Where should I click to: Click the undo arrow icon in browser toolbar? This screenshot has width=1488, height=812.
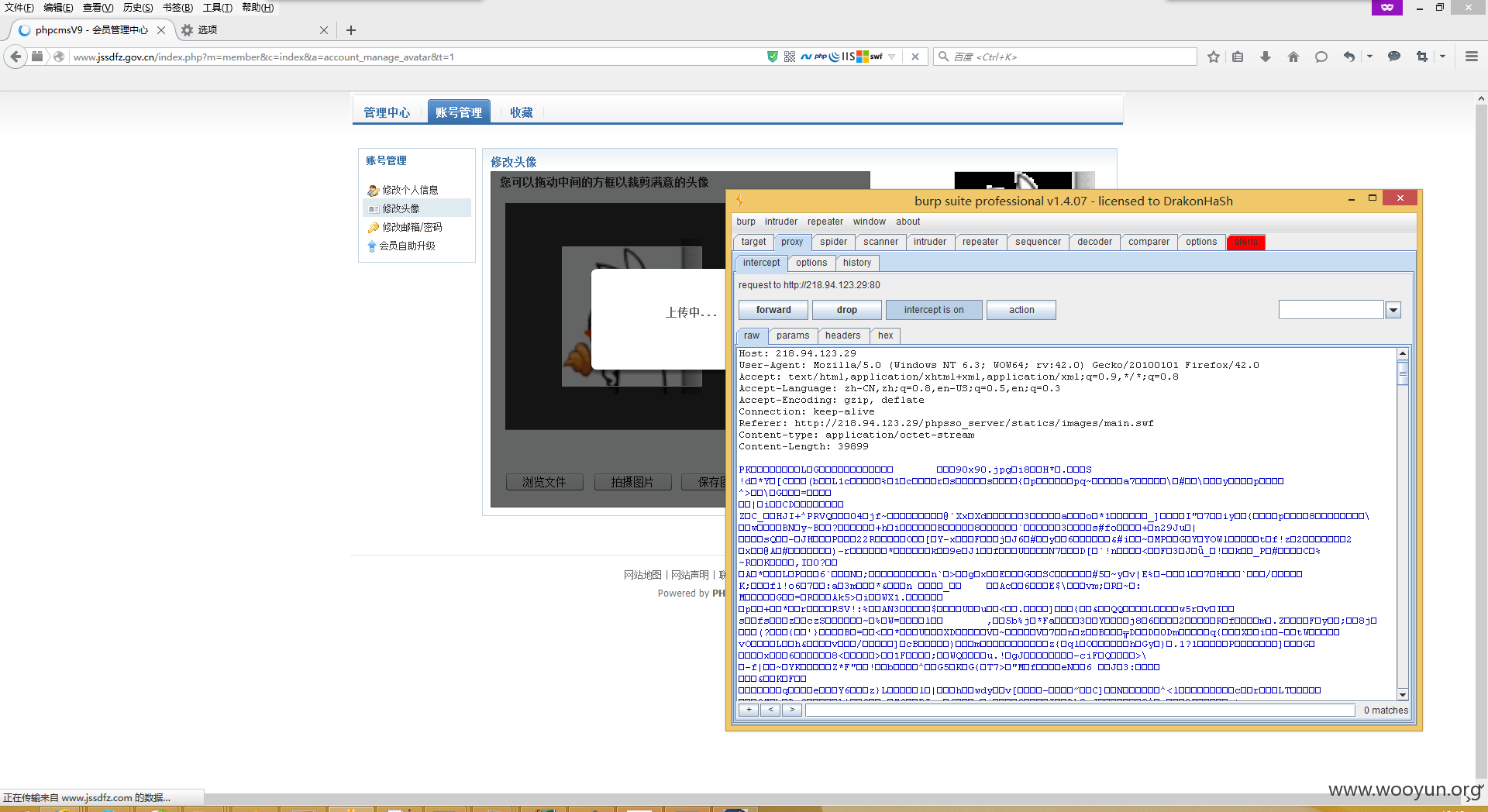coord(1349,57)
